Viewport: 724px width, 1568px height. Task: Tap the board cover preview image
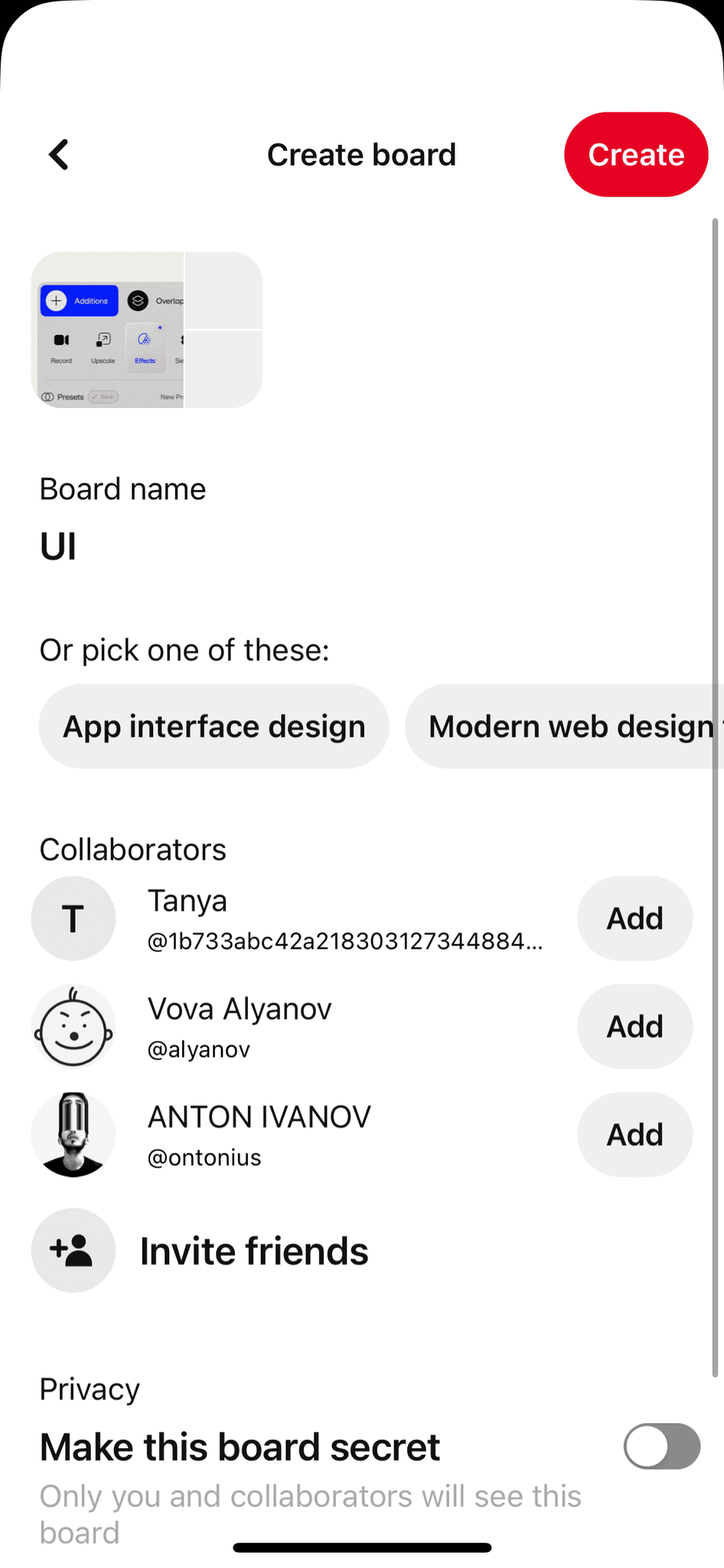click(x=107, y=330)
